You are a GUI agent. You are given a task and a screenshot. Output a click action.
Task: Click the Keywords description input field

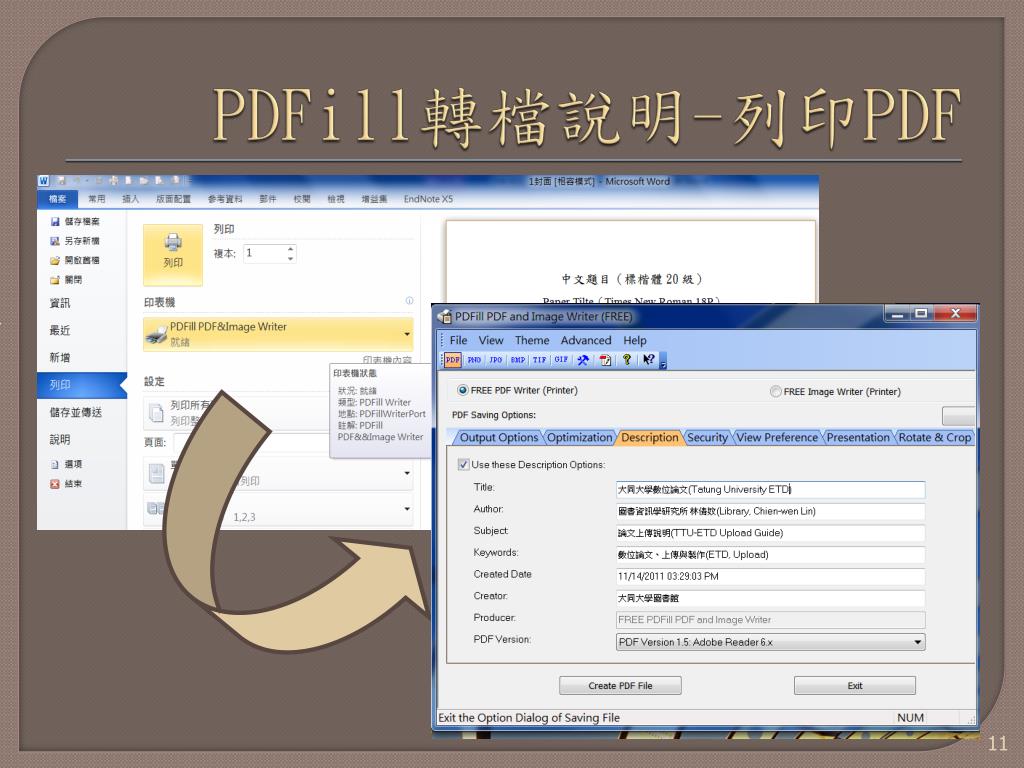pyautogui.click(x=771, y=555)
